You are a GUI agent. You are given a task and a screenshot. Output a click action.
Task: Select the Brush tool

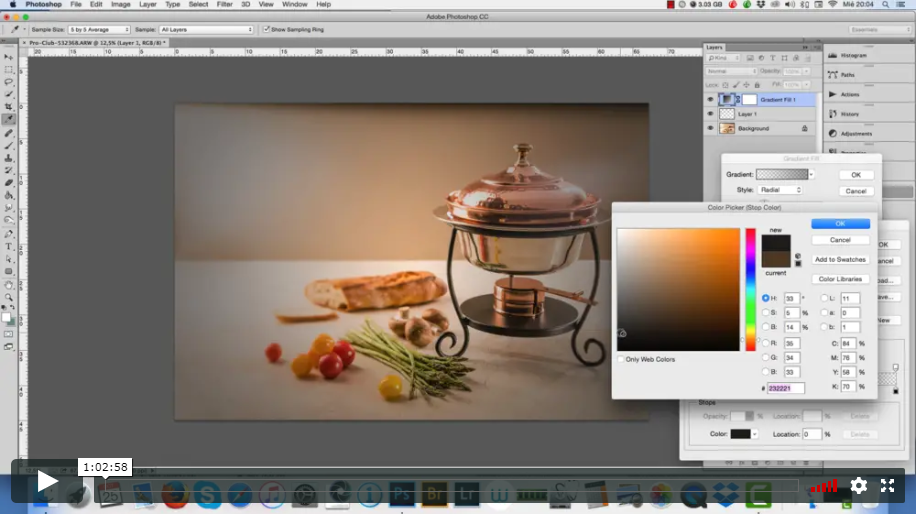point(8,145)
